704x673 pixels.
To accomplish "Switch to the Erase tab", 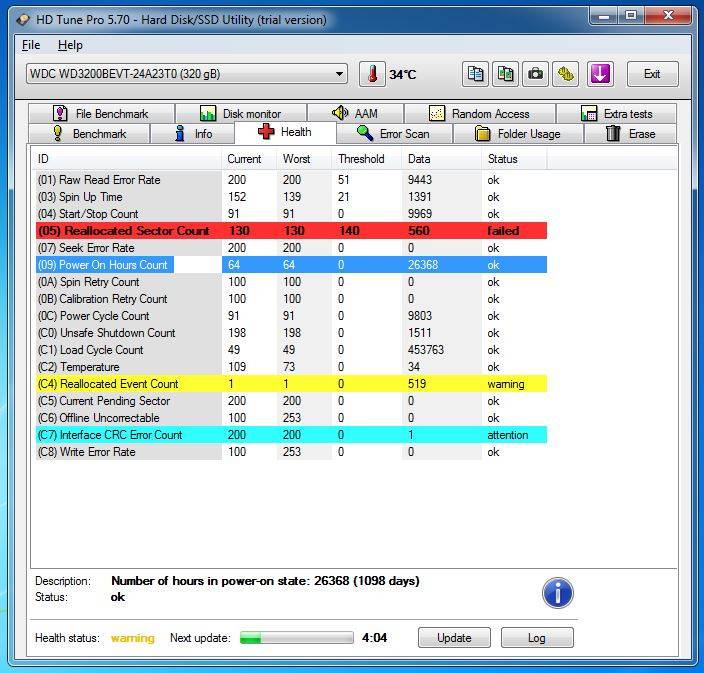I will (630, 134).
